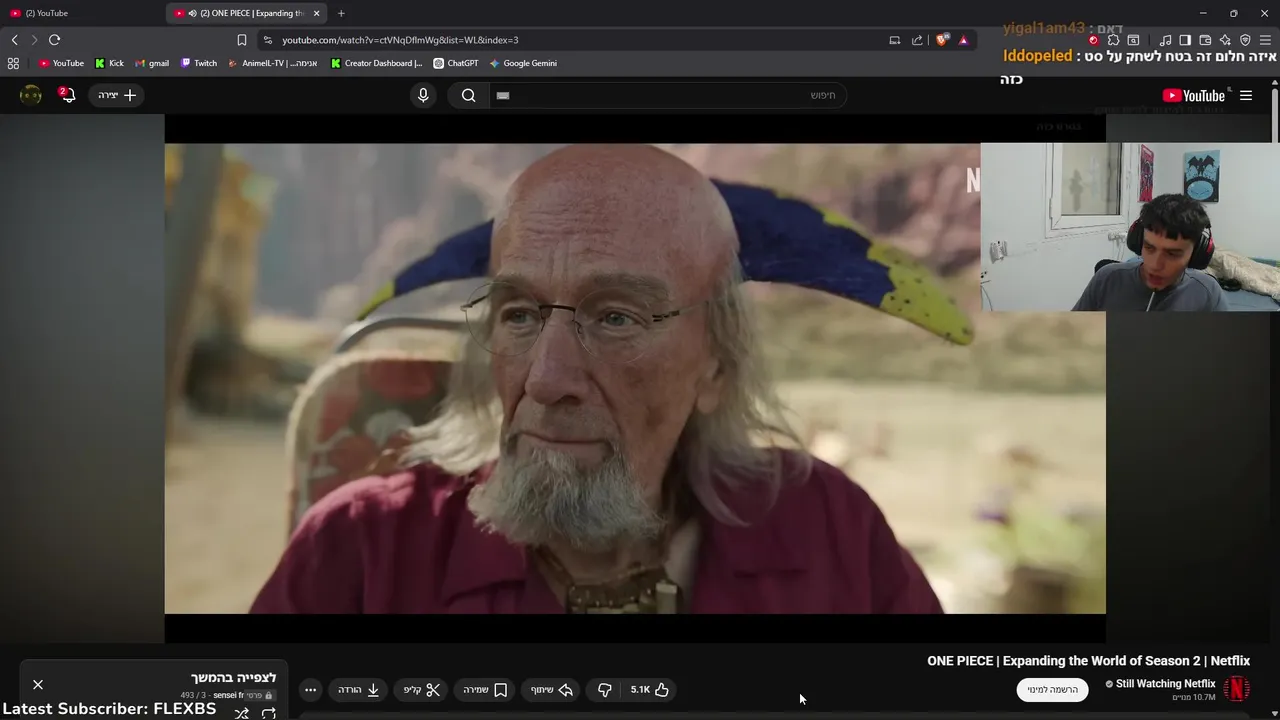This screenshot has width=1280, height=720.
Task: Go to the YouTube home logo
Action: (1194, 95)
